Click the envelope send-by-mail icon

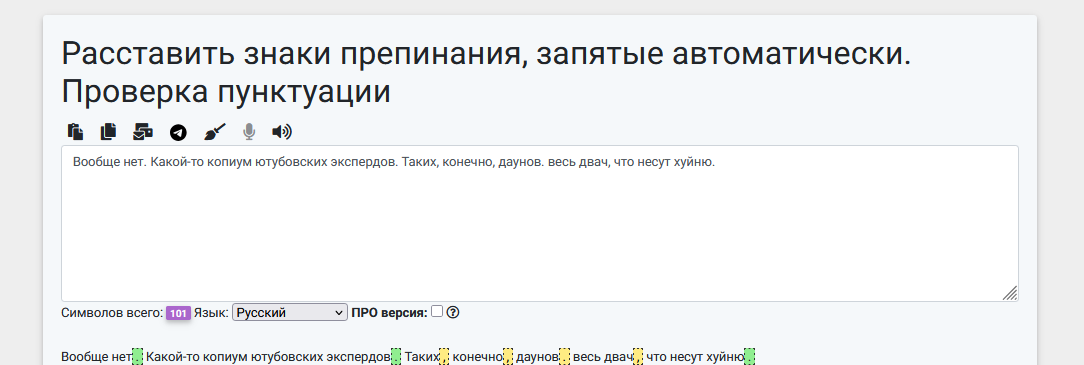coord(143,131)
